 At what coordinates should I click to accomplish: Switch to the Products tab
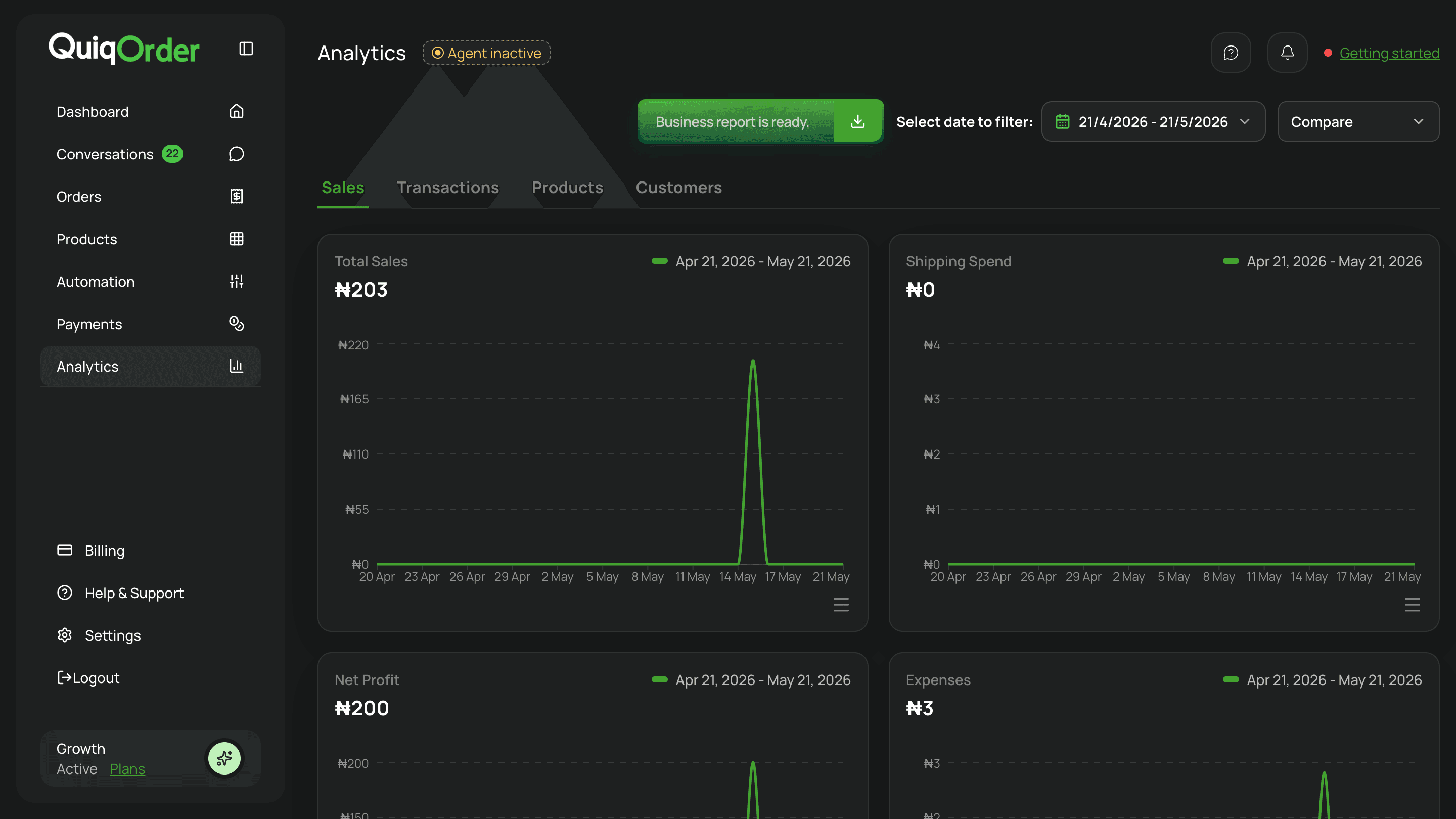567,188
